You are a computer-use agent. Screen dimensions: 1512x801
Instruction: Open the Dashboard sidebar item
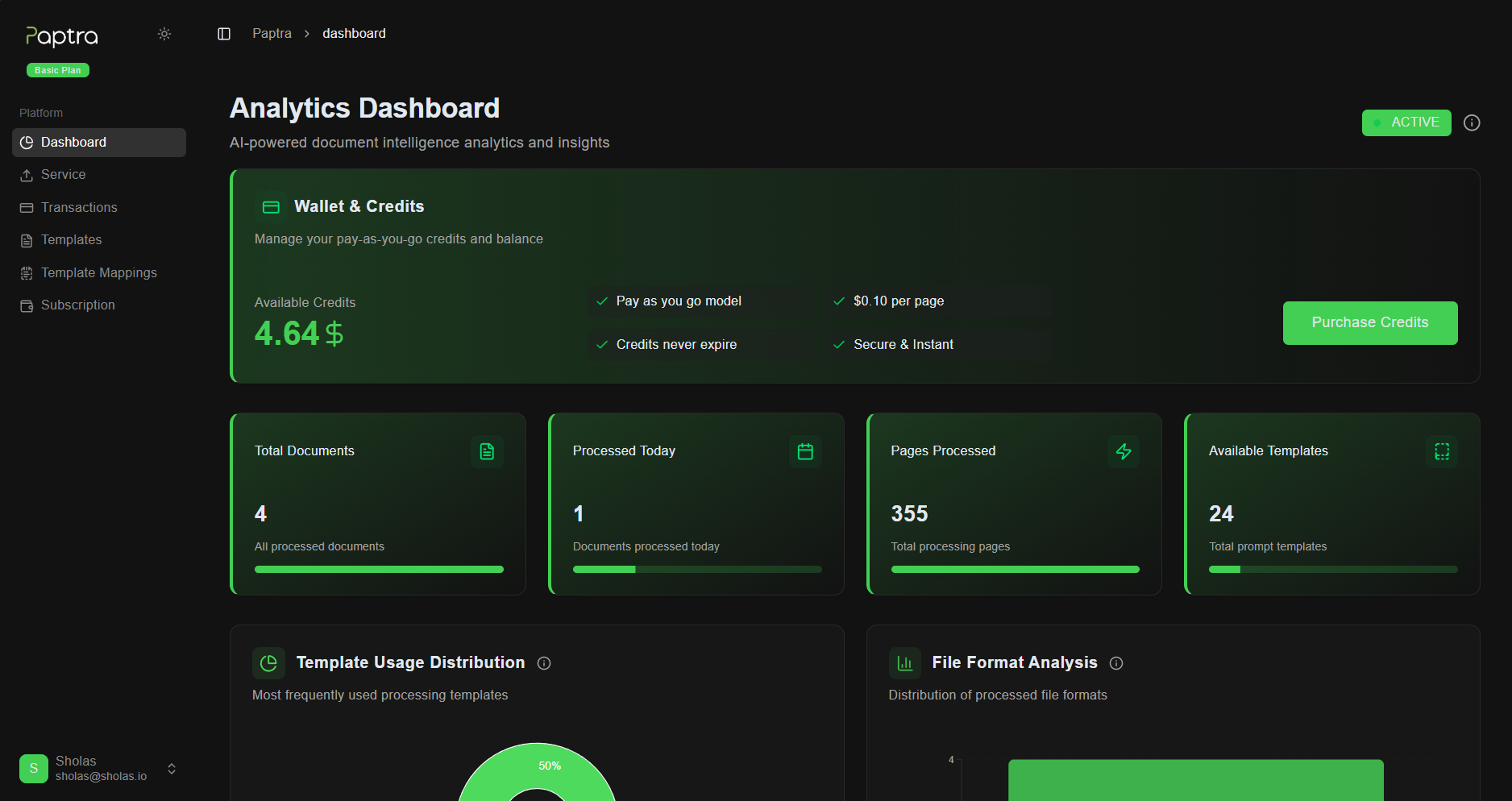click(x=99, y=143)
